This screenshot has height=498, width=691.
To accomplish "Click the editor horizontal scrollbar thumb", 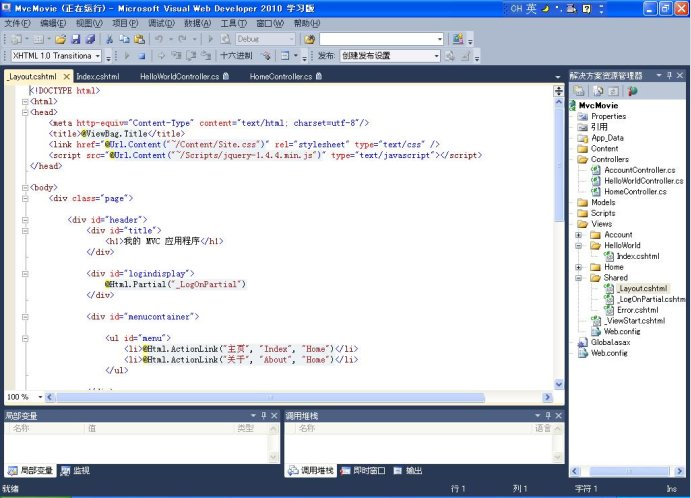I will [271, 398].
